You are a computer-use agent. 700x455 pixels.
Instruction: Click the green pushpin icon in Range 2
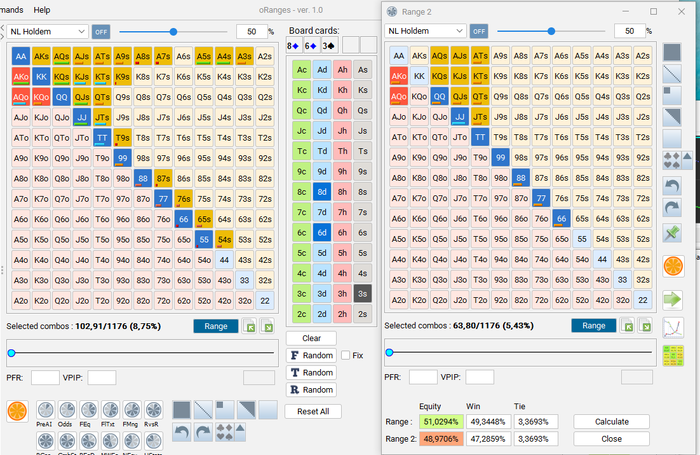tap(672, 233)
